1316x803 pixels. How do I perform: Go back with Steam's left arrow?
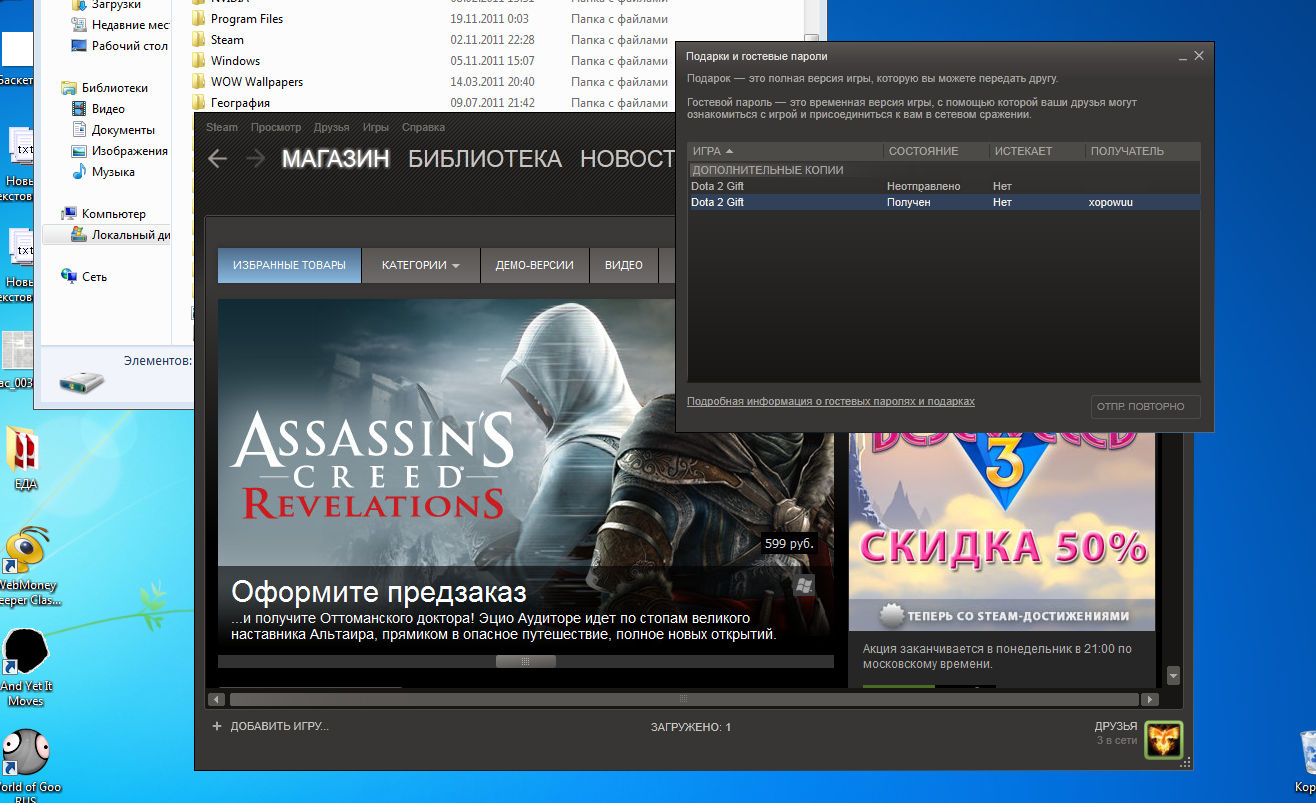[x=217, y=158]
